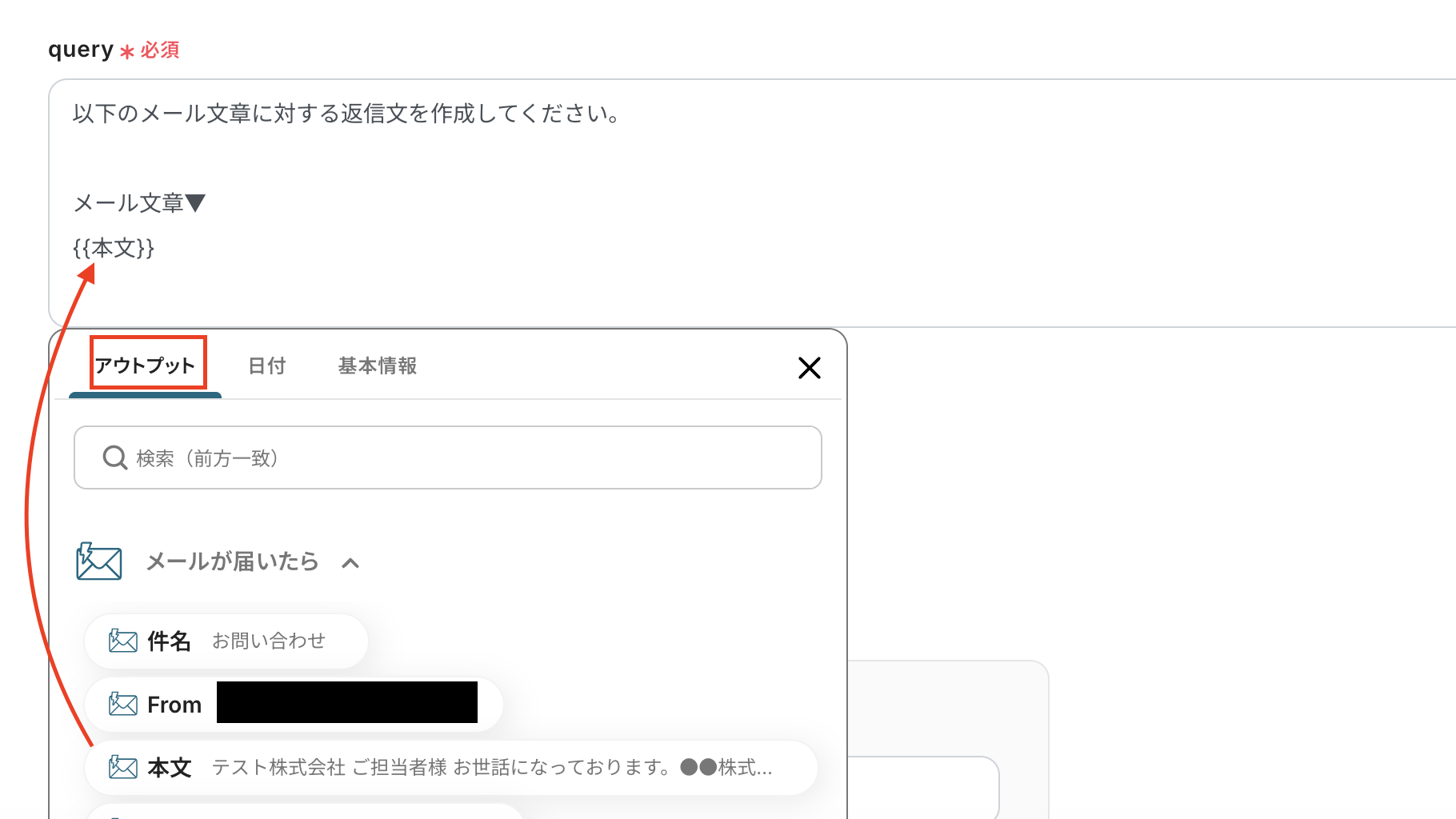Screen dimensions: 1456x819
Task: Click the {{本文}} placeholder in query field
Action: [x=113, y=248]
